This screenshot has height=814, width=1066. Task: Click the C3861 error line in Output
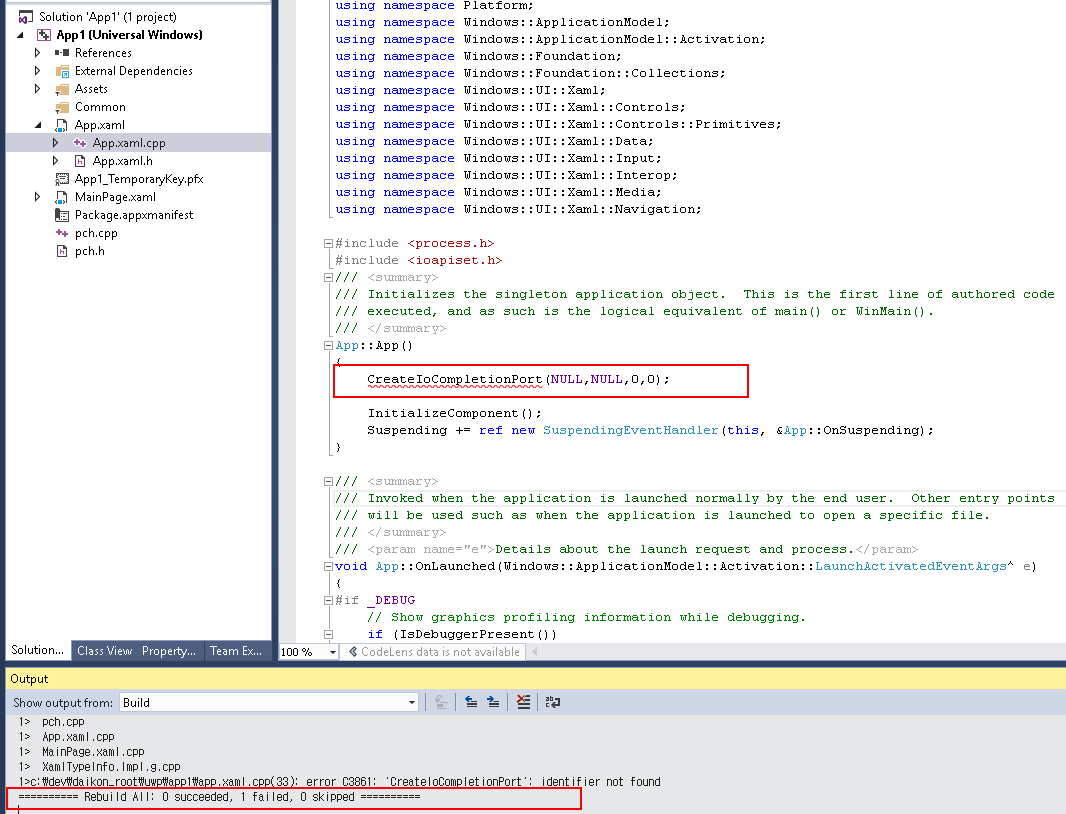[x=340, y=782]
